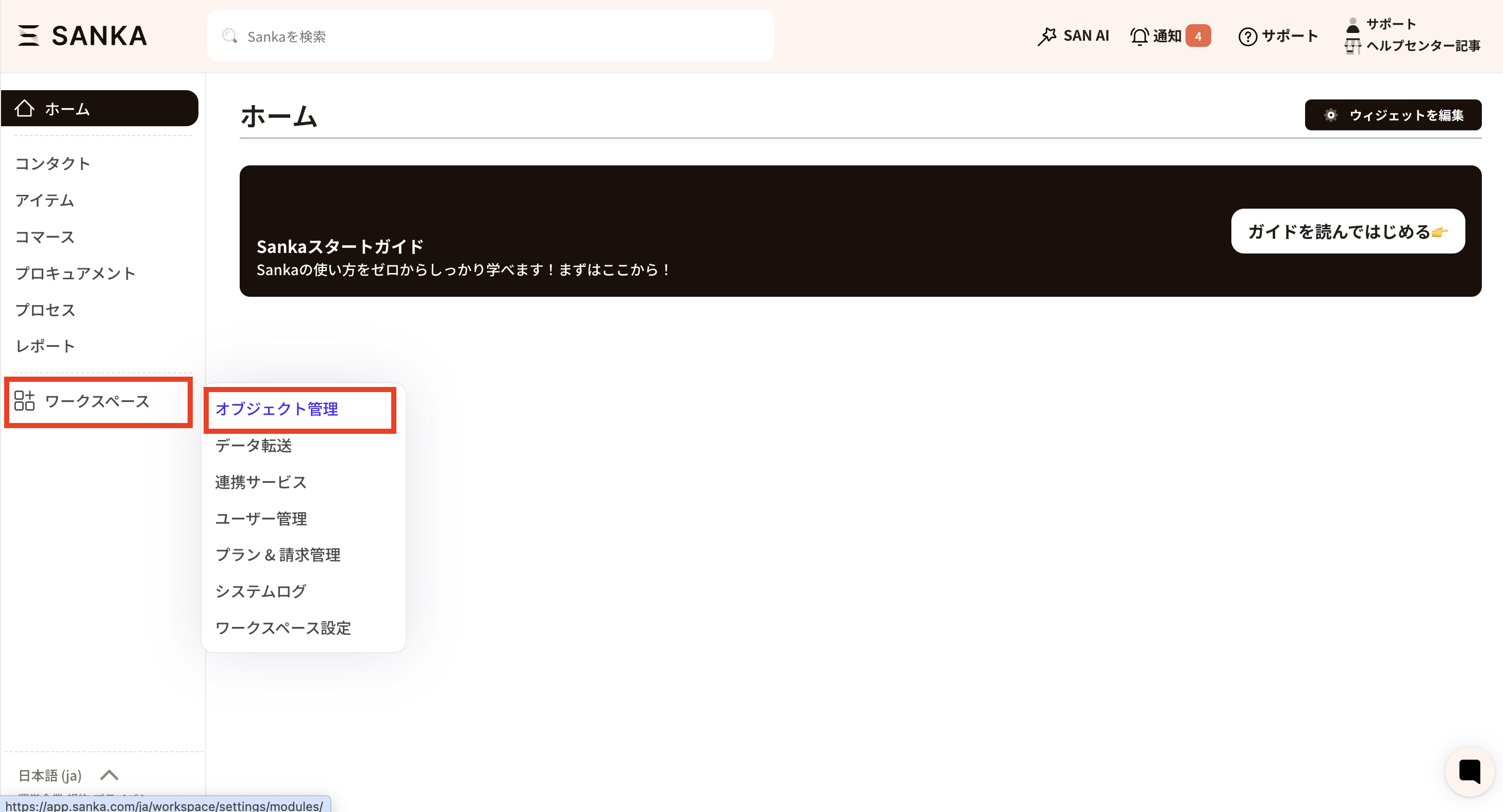Select オブジェクト管理 from the submenu
Image resolution: width=1503 pixels, height=812 pixels.
[277, 409]
